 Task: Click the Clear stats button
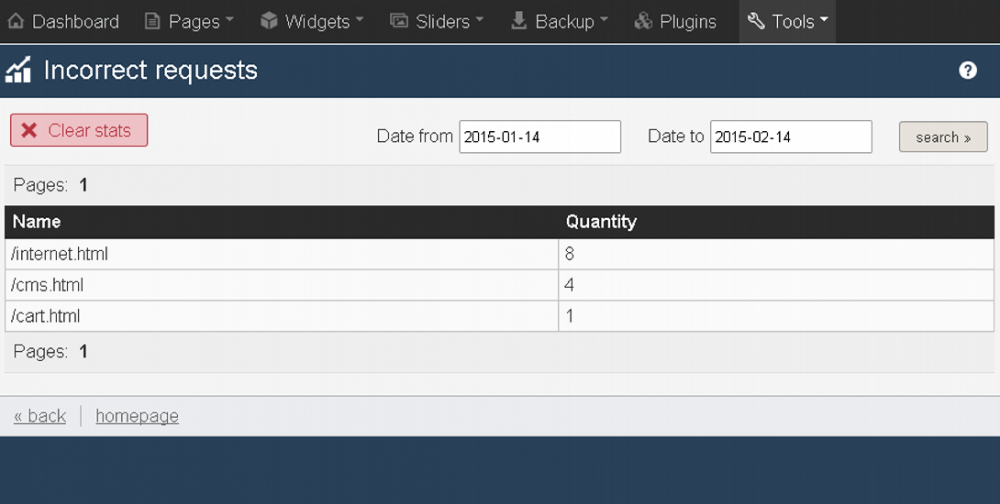click(x=79, y=130)
